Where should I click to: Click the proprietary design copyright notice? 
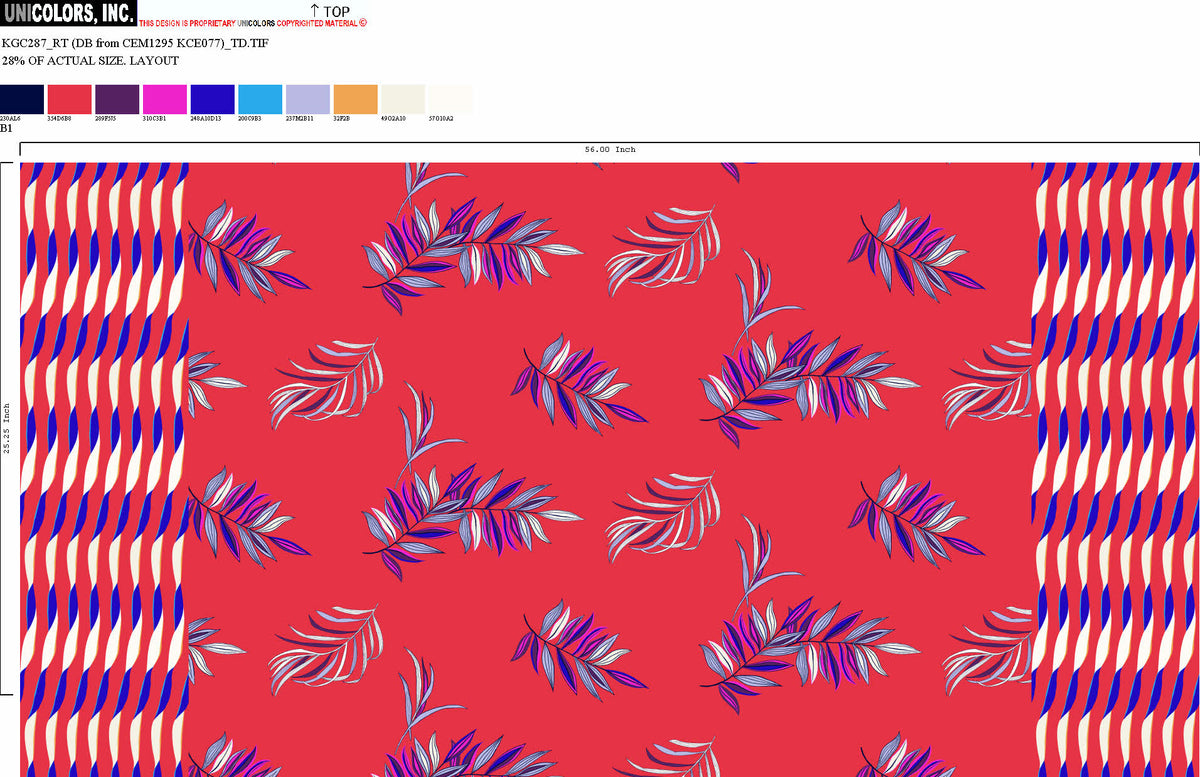253,23
